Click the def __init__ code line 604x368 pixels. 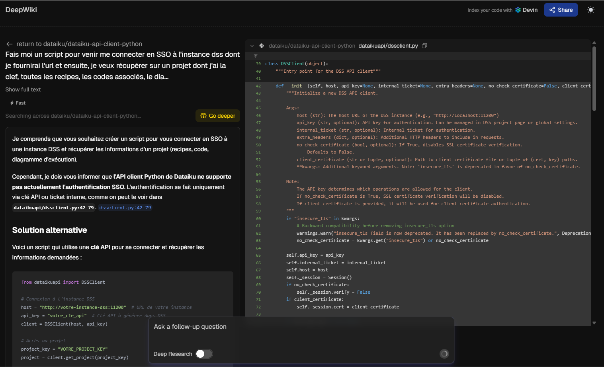pos(433,86)
